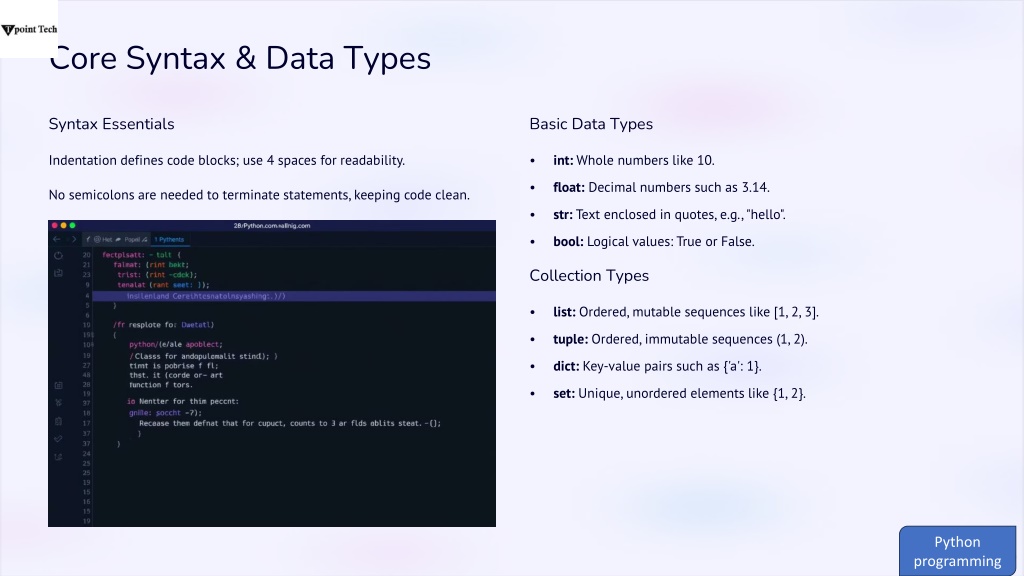The height and width of the screenshot is (576, 1024).
Task: Click the scissors-like icon in editor sidebar
Action: (58, 402)
